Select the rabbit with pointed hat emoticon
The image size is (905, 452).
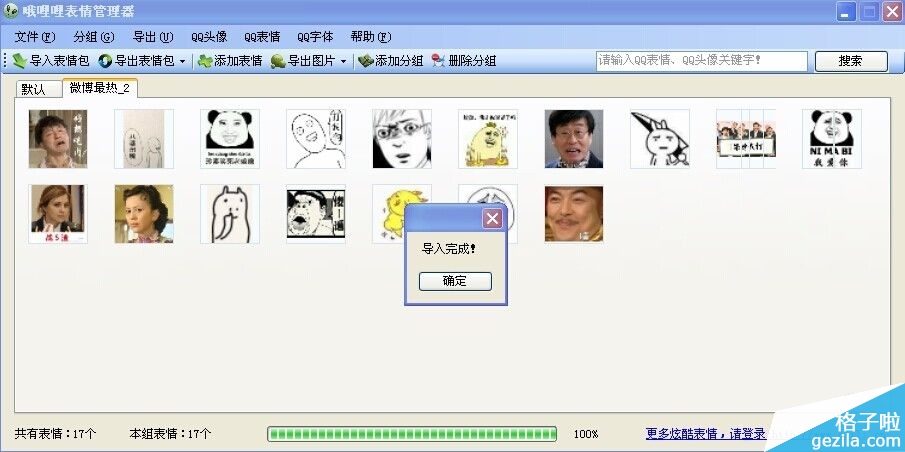pyautogui.click(x=660, y=139)
